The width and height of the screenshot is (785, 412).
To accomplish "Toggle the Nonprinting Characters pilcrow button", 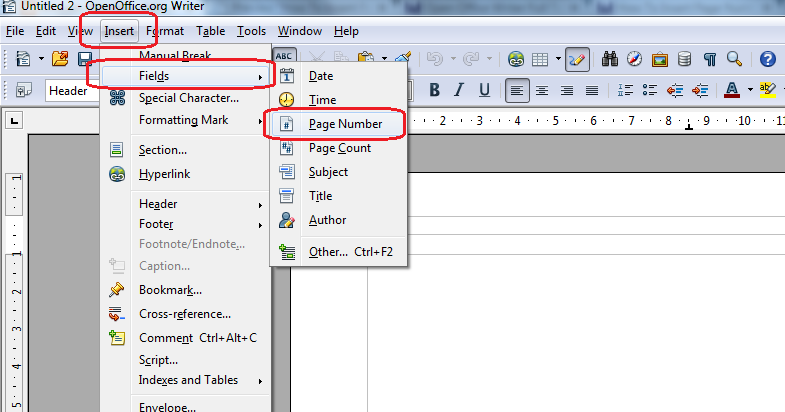I will [709, 59].
